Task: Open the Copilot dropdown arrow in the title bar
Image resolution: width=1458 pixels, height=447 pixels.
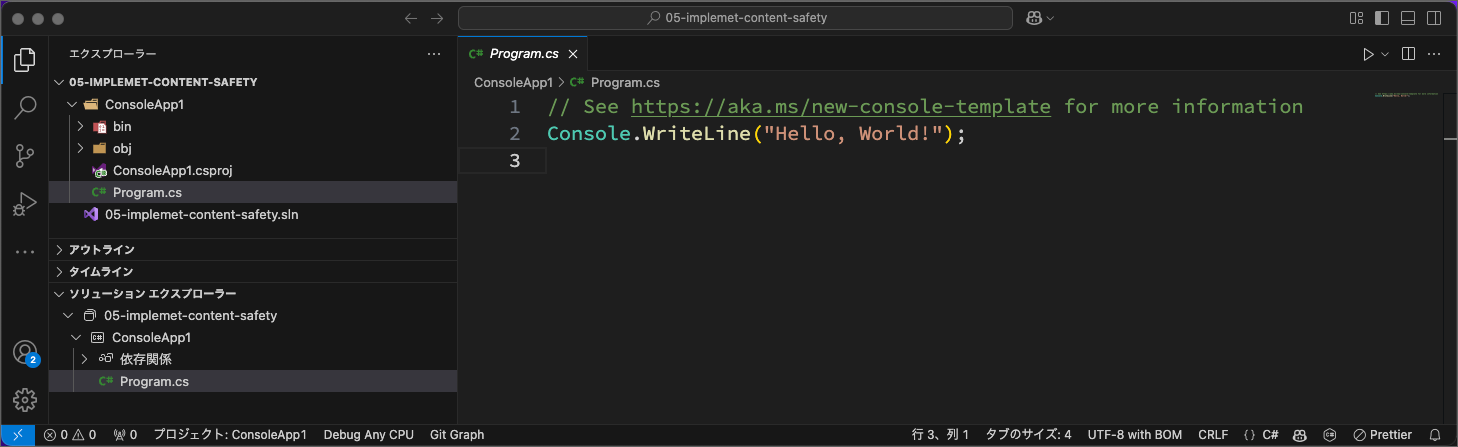Action: pyautogui.click(x=1050, y=18)
